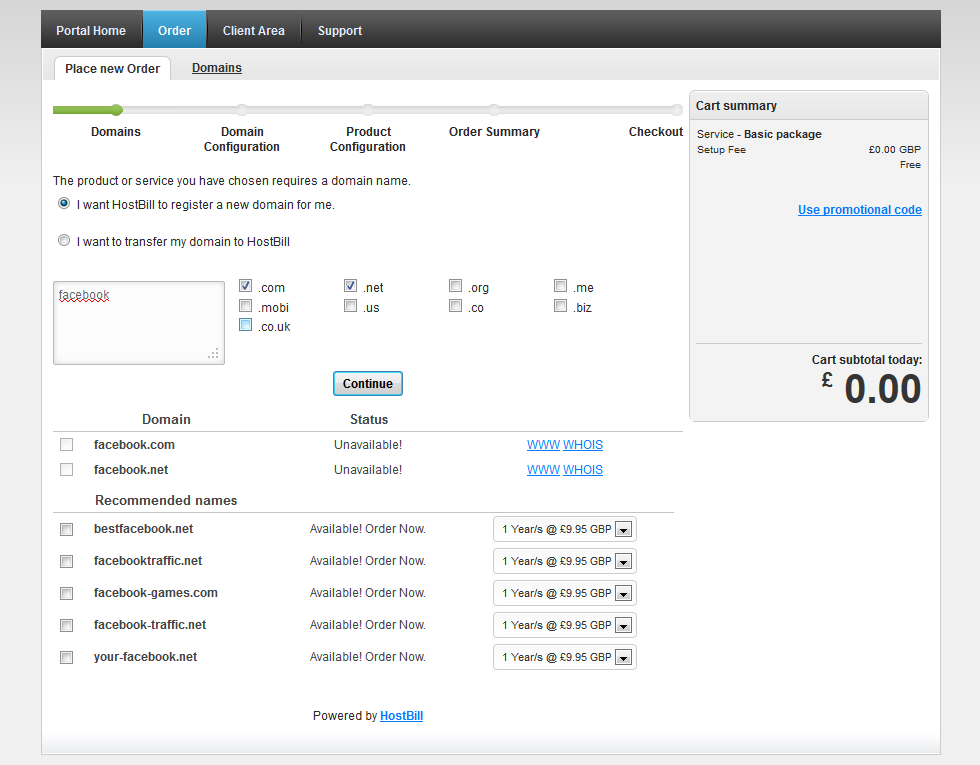Tick the .mobi extension checkbox
This screenshot has width=980, height=765.
[246, 306]
